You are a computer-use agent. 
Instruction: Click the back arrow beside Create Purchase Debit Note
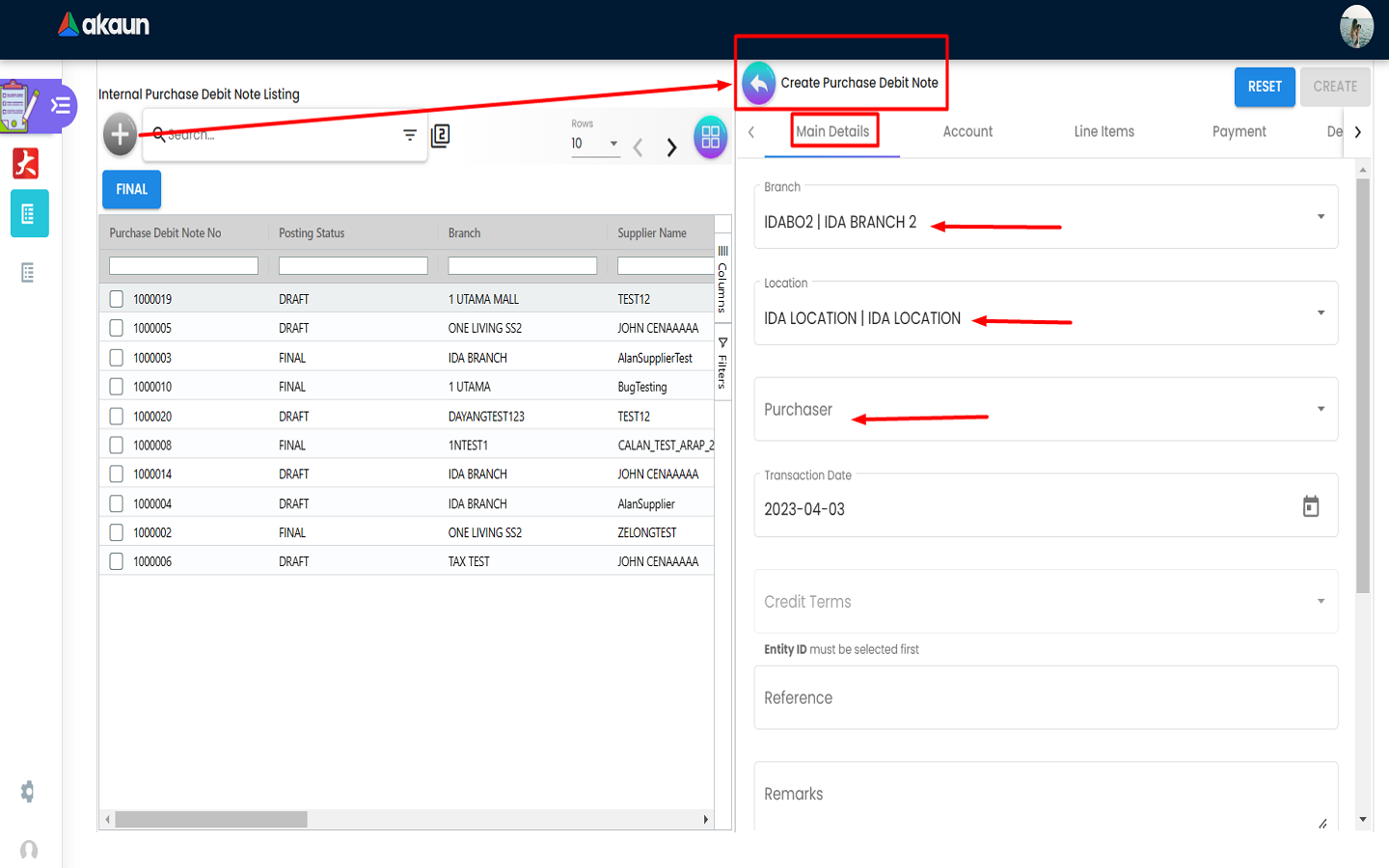click(x=759, y=83)
